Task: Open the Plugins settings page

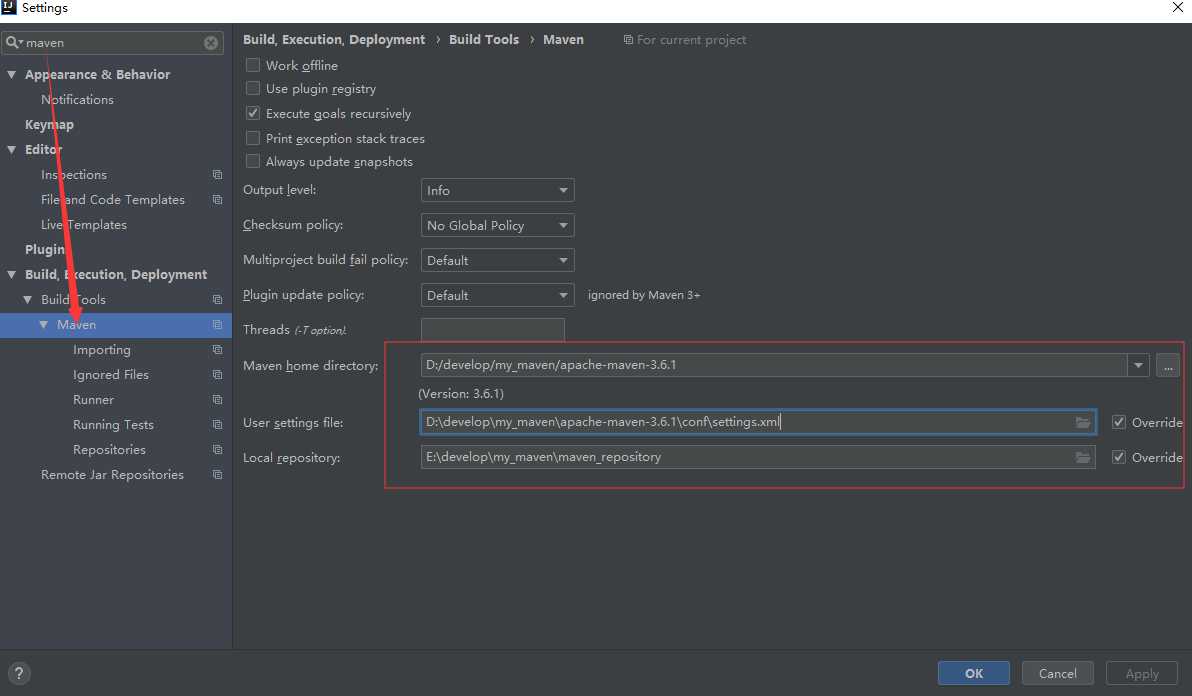Action: [46, 249]
